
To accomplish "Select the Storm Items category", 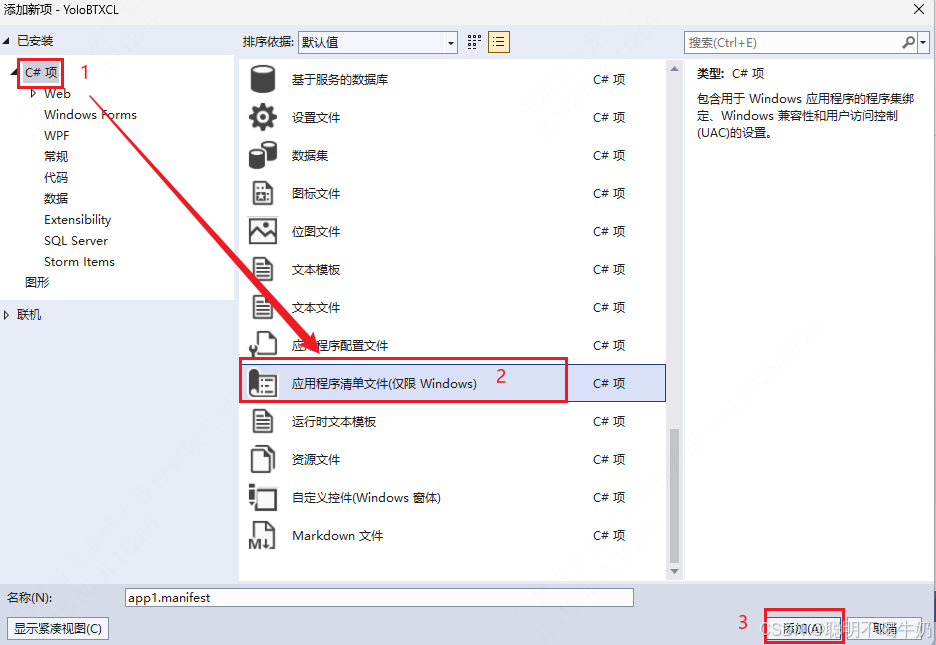I will click(79, 261).
